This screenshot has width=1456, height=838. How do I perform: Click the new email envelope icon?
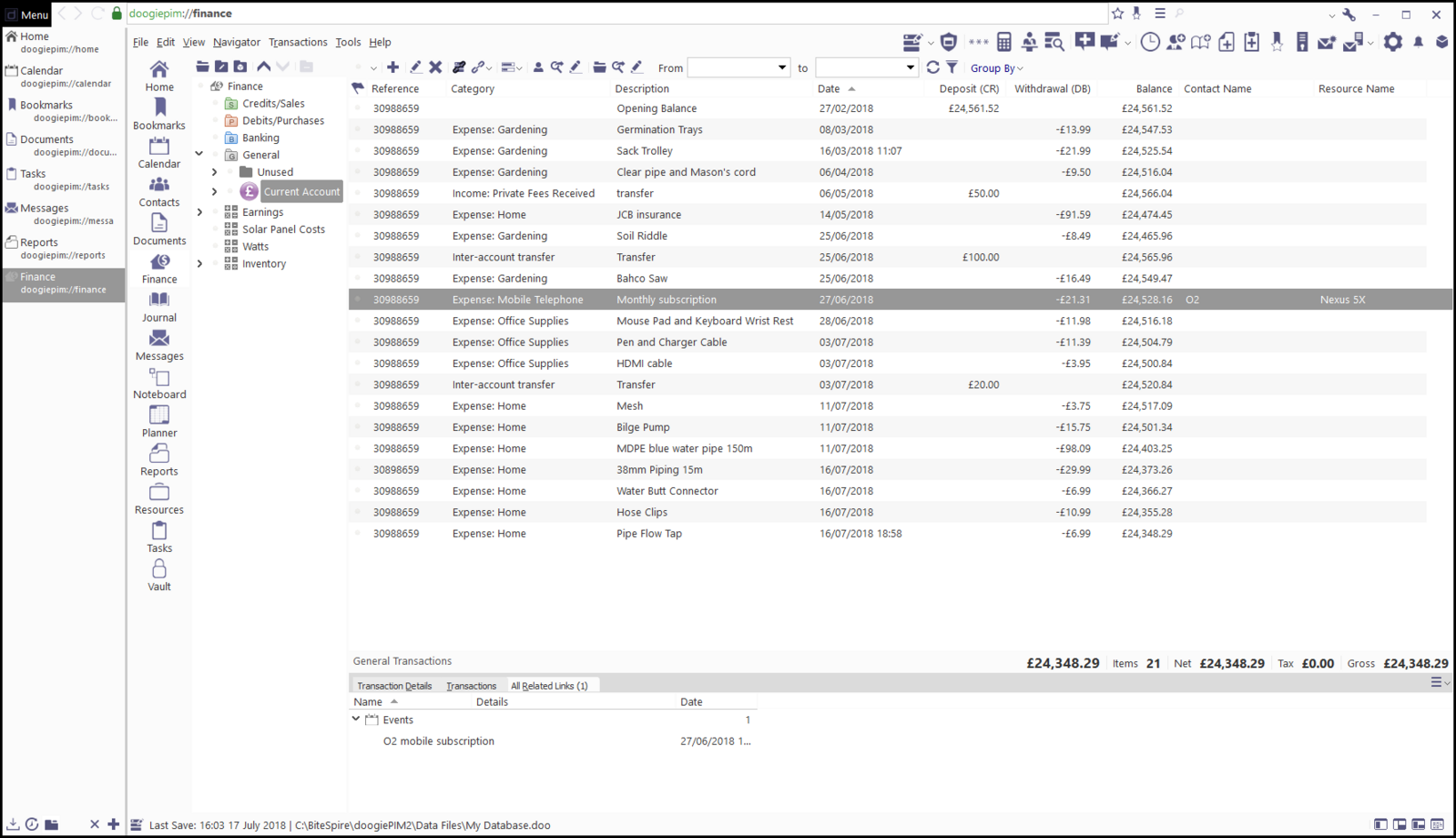[x=1327, y=42]
